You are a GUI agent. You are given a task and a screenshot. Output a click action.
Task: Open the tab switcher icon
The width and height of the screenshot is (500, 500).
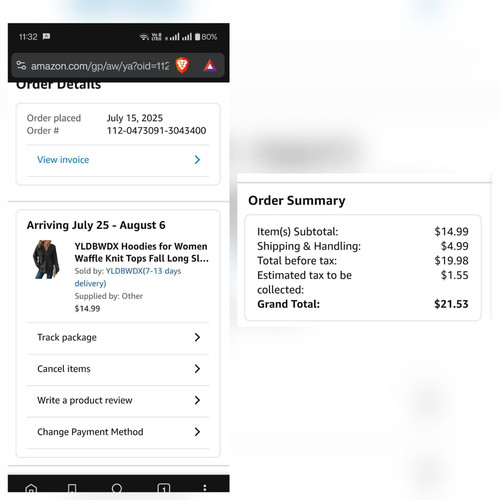click(163, 488)
